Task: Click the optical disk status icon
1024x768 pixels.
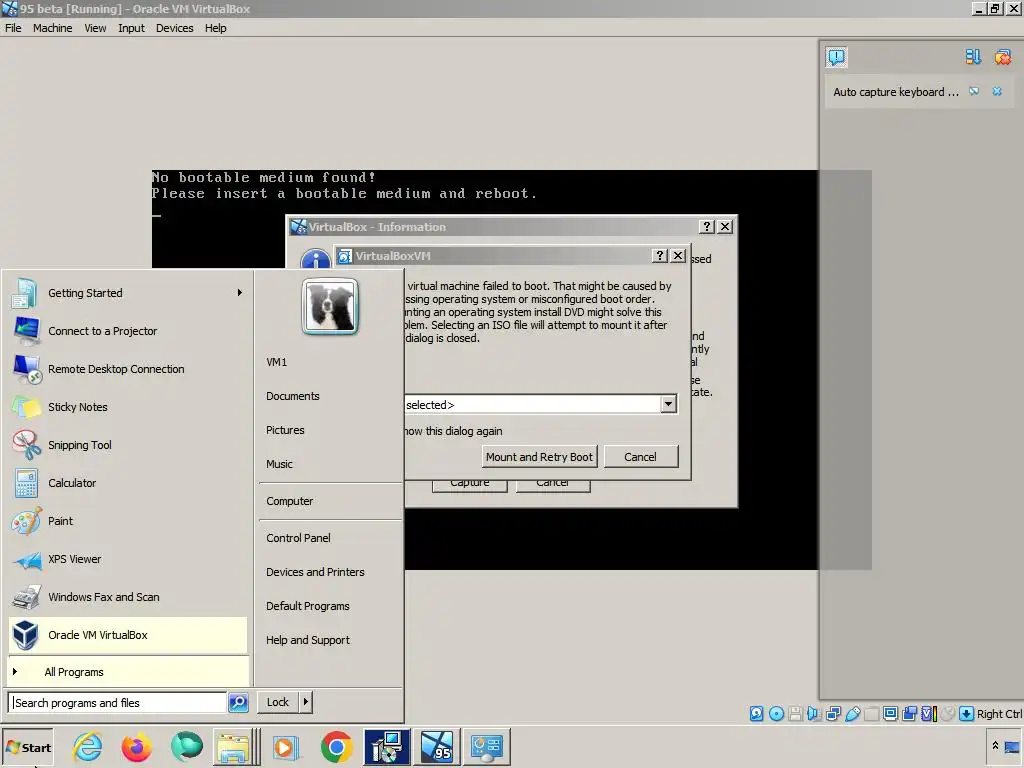Action: point(776,714)
